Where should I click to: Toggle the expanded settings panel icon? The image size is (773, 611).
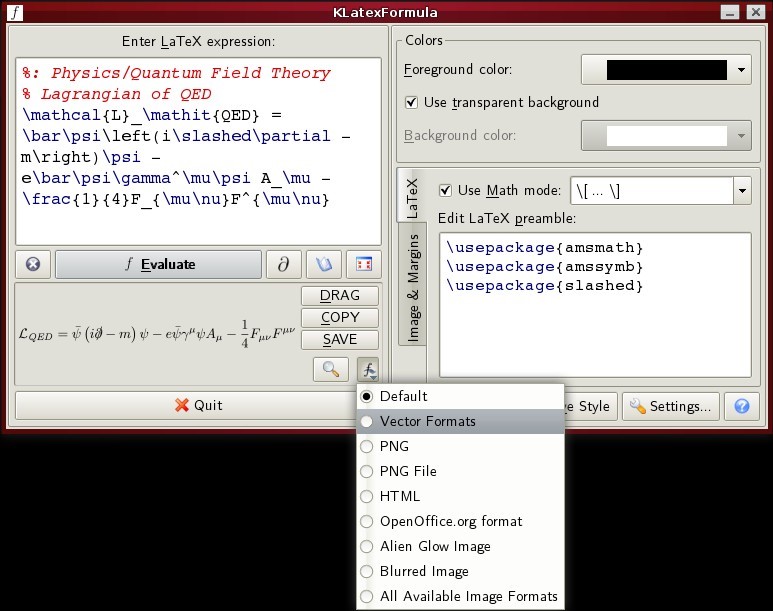(364, 265)
